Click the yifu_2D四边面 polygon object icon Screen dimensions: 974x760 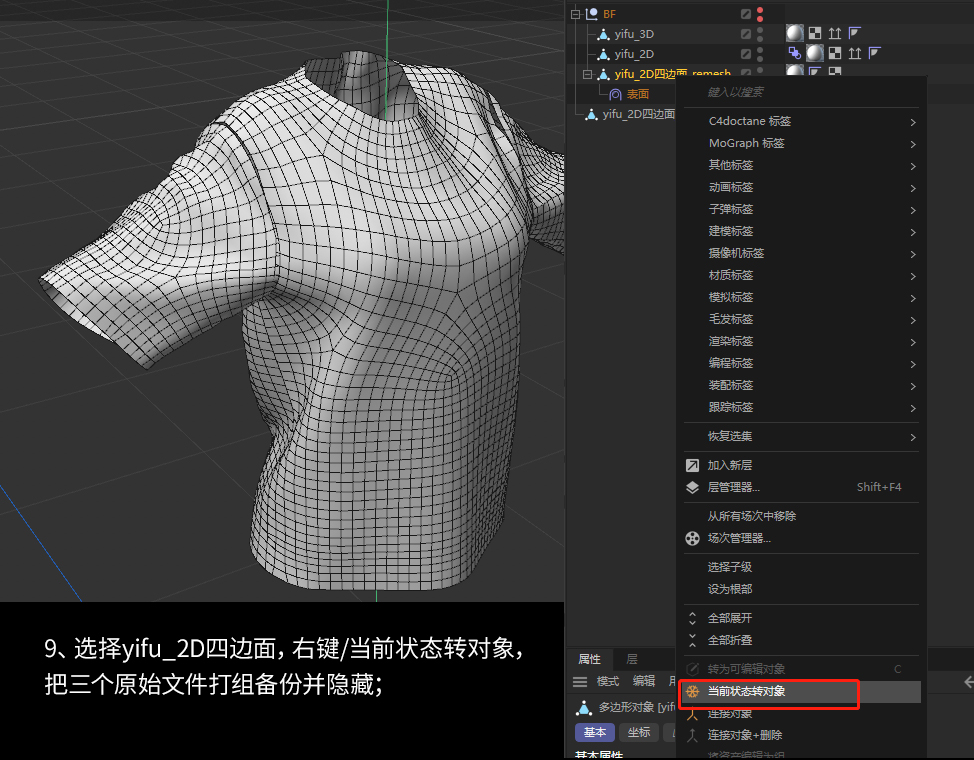pos(591,112)
